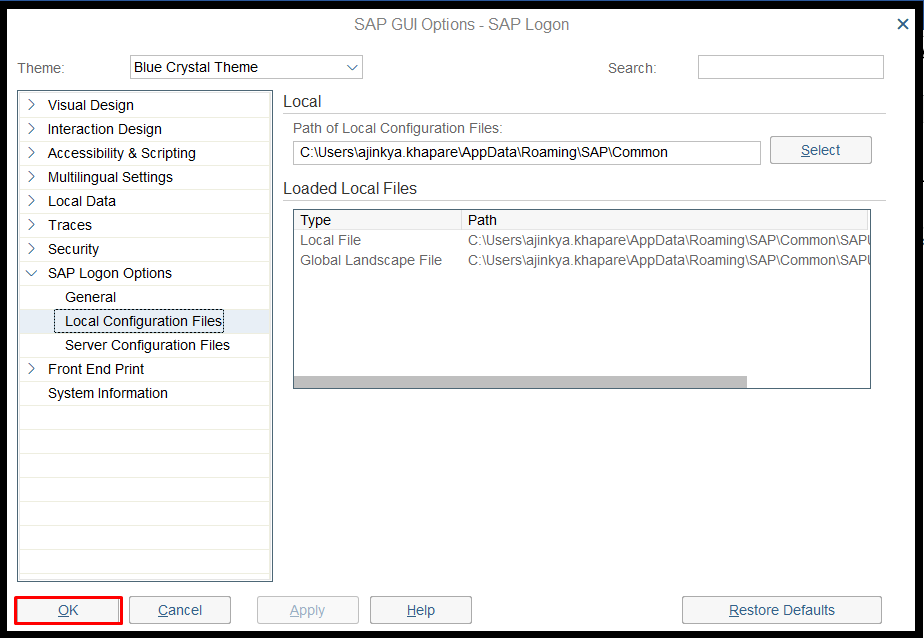Expand the Interaction Design chevron
The height and width of the screenshot is (638, 924).
32,128
